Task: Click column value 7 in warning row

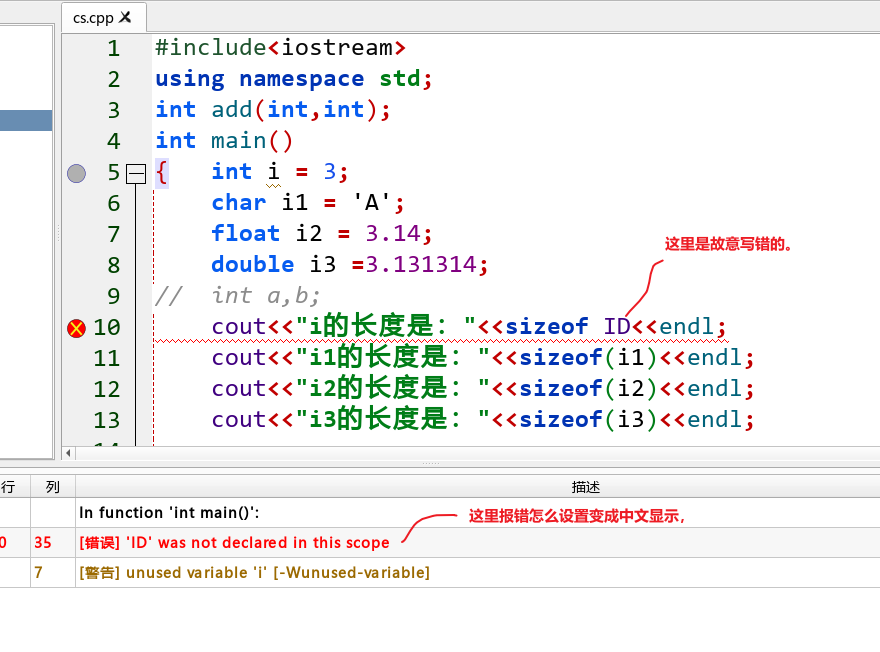Action: click(38, 573)
